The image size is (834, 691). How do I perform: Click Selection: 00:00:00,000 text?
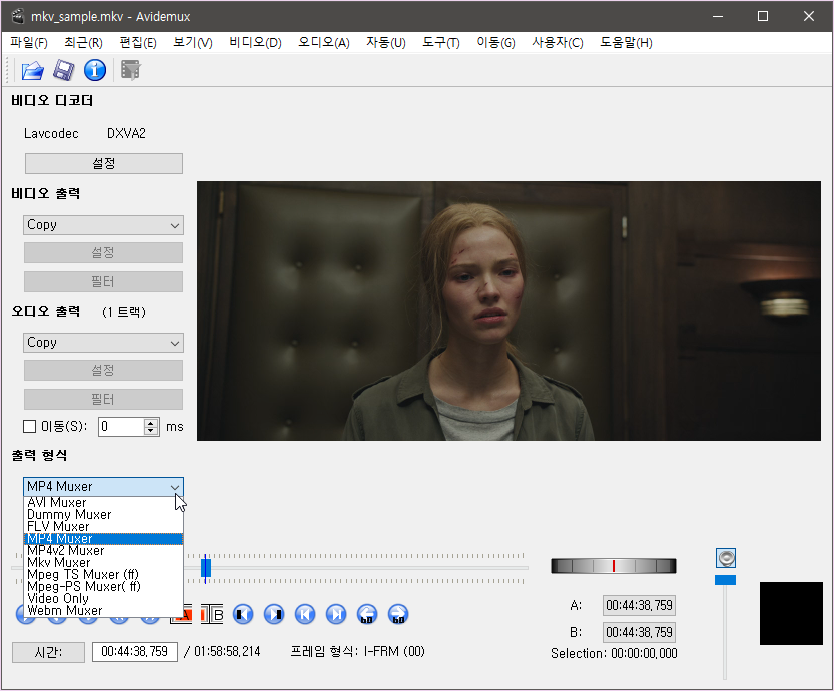(614, 654)
